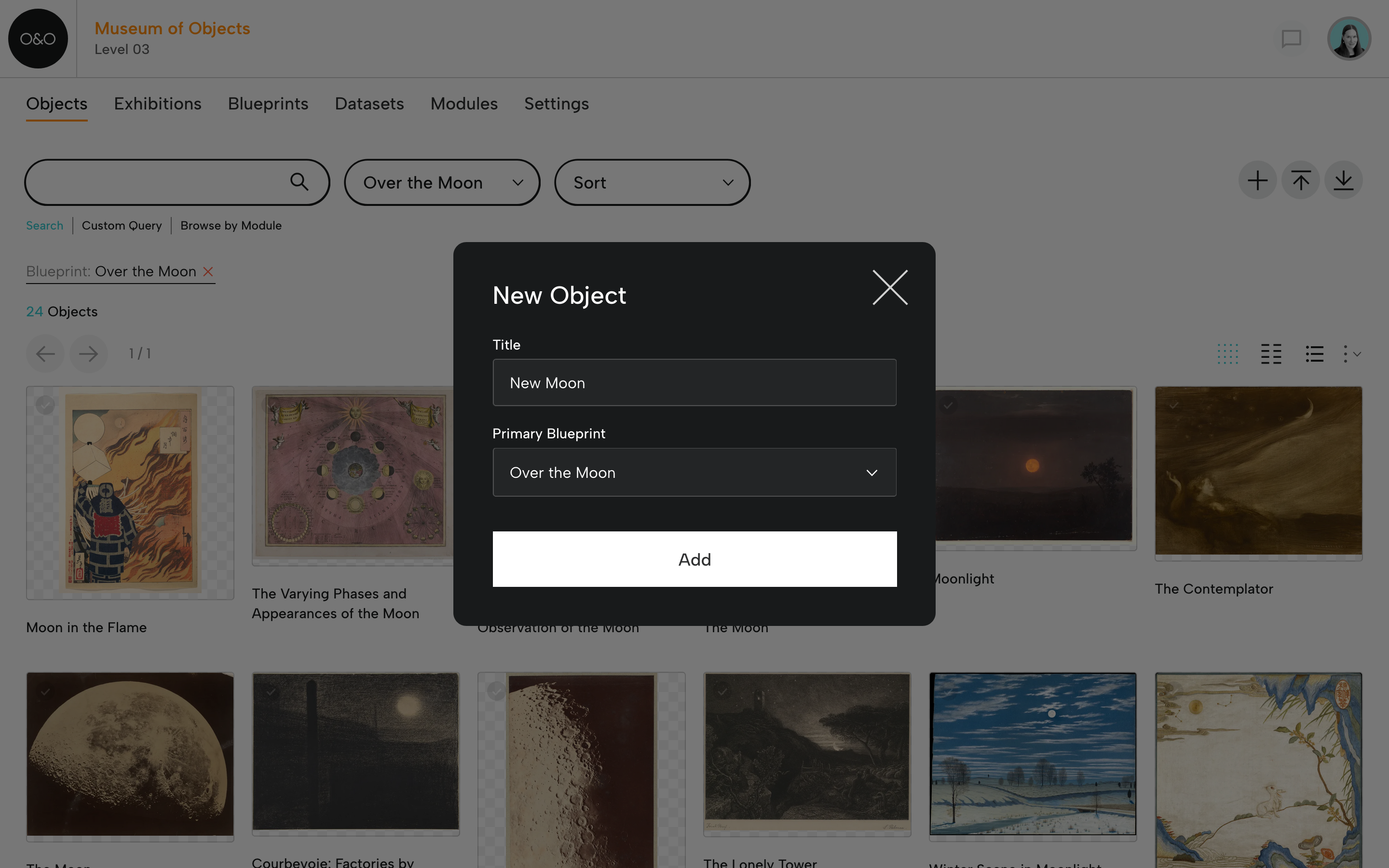This screenshot has height=868, width=1389.
Task: Click the plus add object icon
Action: 1257,180
